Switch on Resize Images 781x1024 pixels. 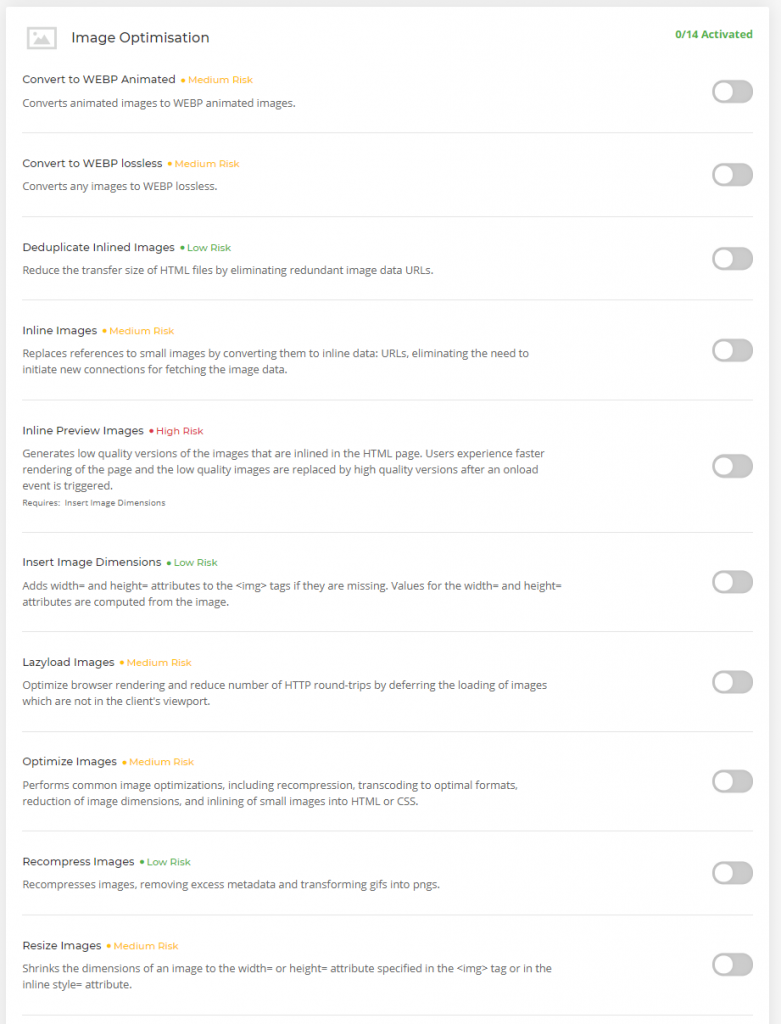tap(732, 965)
